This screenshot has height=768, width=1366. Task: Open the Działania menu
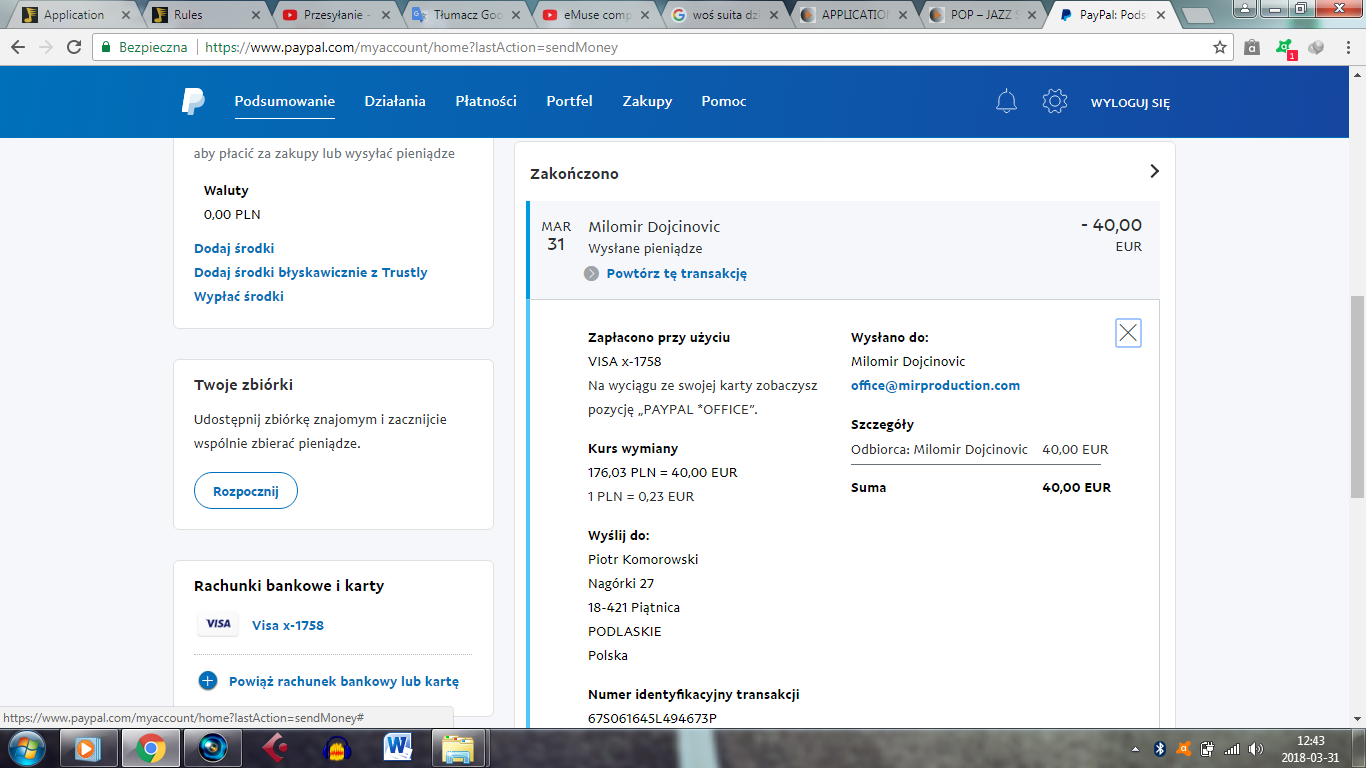tap(395, 101)
